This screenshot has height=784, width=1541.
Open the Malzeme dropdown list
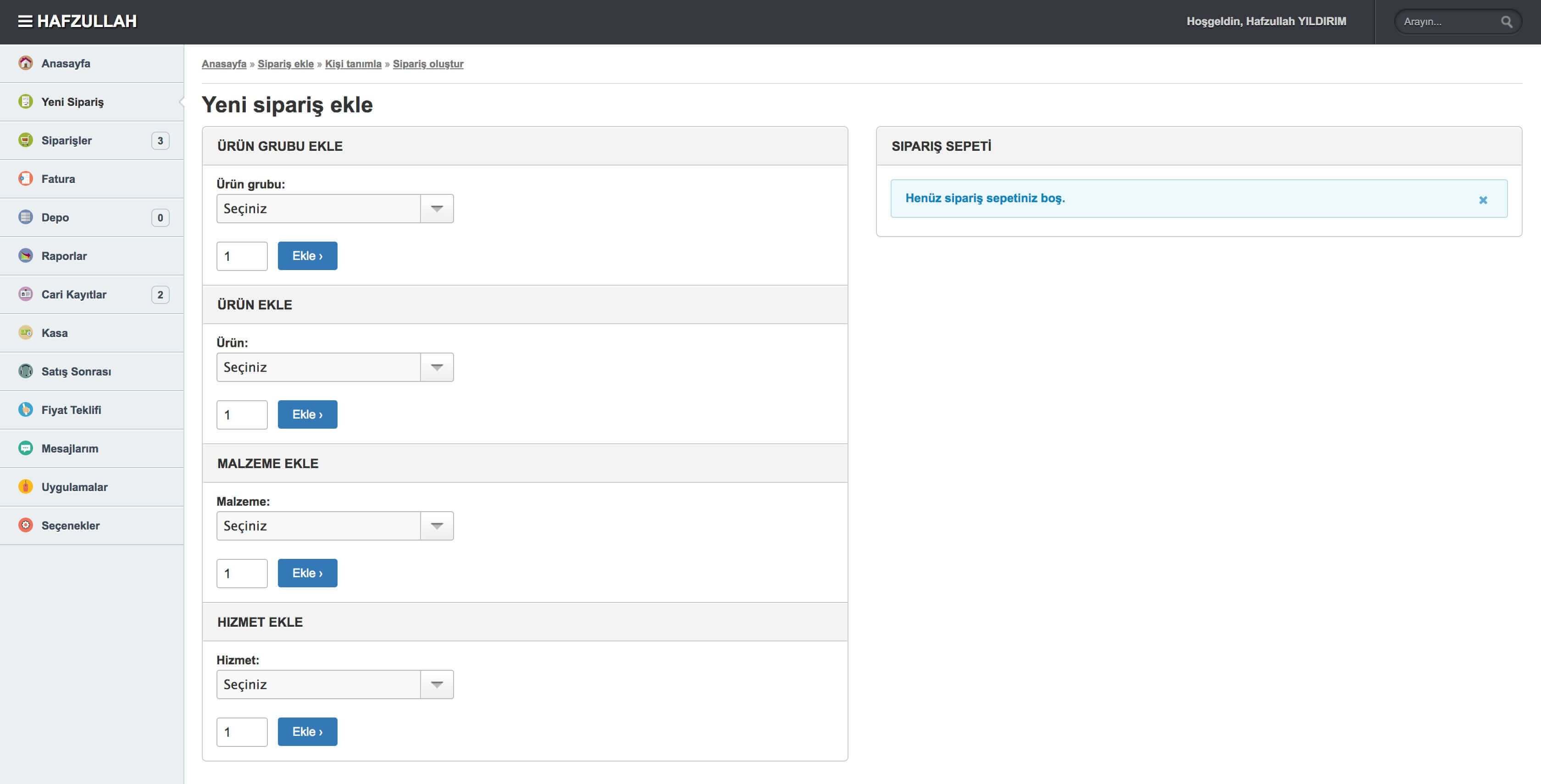[334, 526]
